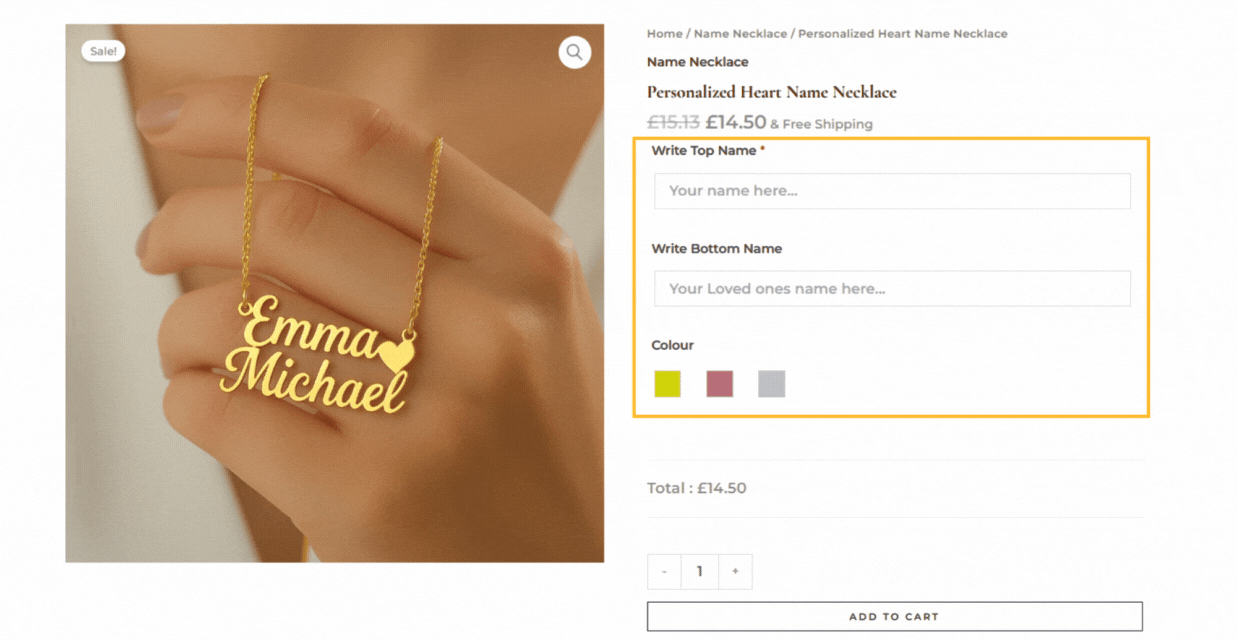This screenshot has height=641, width=1237.
Task: Increase quantity using the plus stepper
Action: tap(735, 571)
